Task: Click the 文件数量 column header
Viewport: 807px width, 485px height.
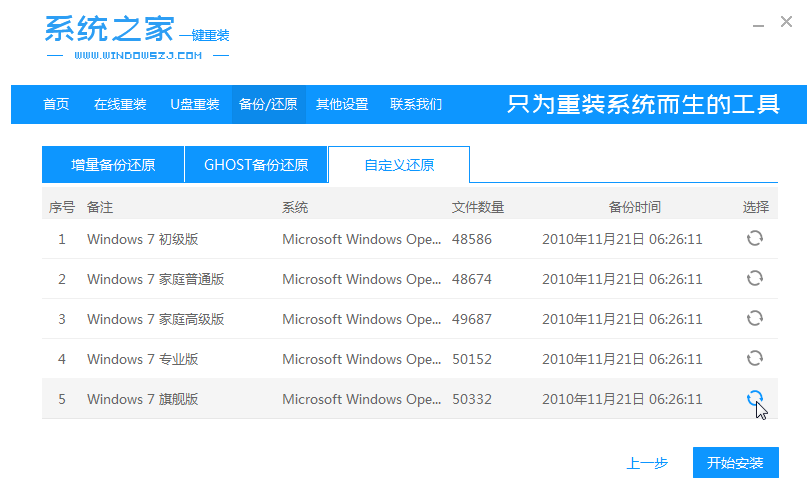Action: click(478, 207)
